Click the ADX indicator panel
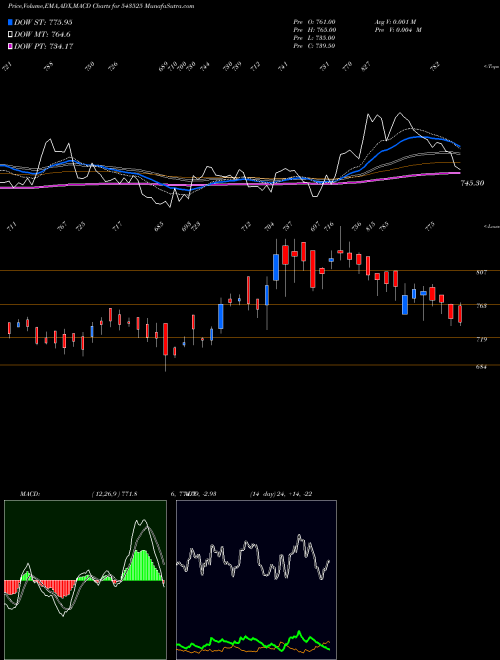This screenshot has height=660, width=500. point(256,580)
